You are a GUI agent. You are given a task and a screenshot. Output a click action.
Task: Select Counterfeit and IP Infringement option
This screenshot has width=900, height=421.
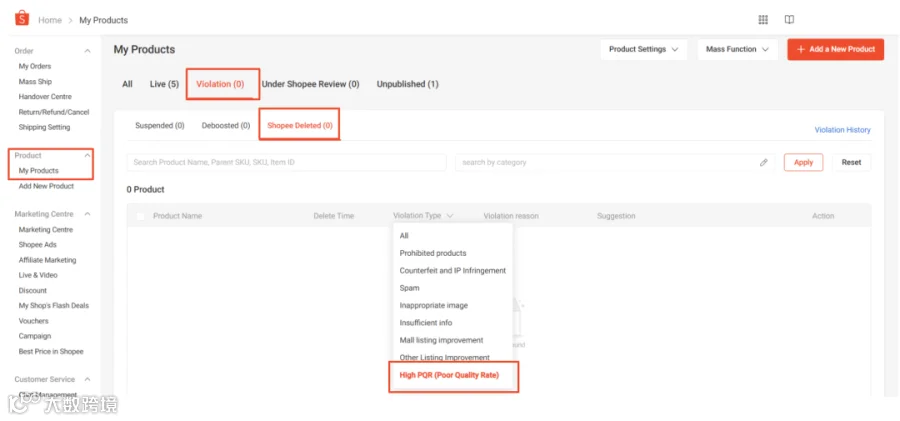[452, 271]
